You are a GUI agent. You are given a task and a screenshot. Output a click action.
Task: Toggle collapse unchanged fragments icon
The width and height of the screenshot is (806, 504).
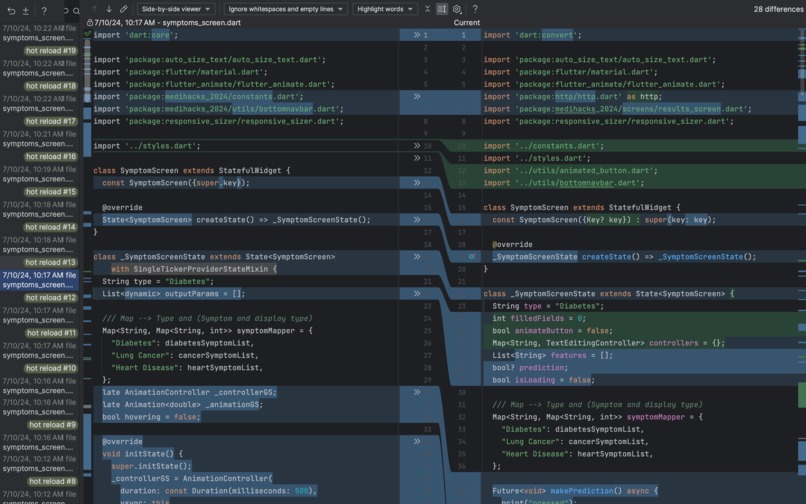pyautogui.click(x=427, y=9)
